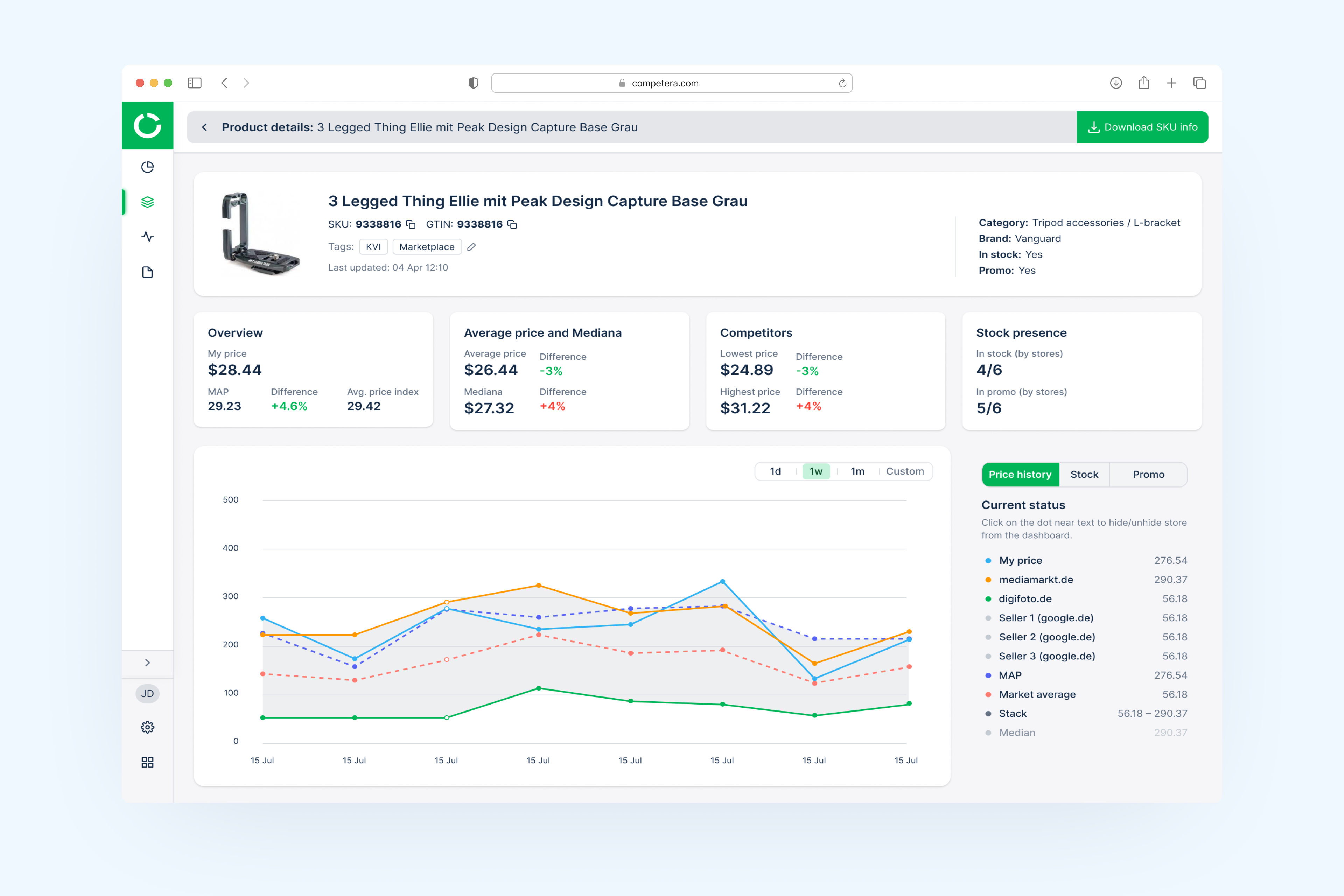Go back using the Product details chevron

coord(204,127)
